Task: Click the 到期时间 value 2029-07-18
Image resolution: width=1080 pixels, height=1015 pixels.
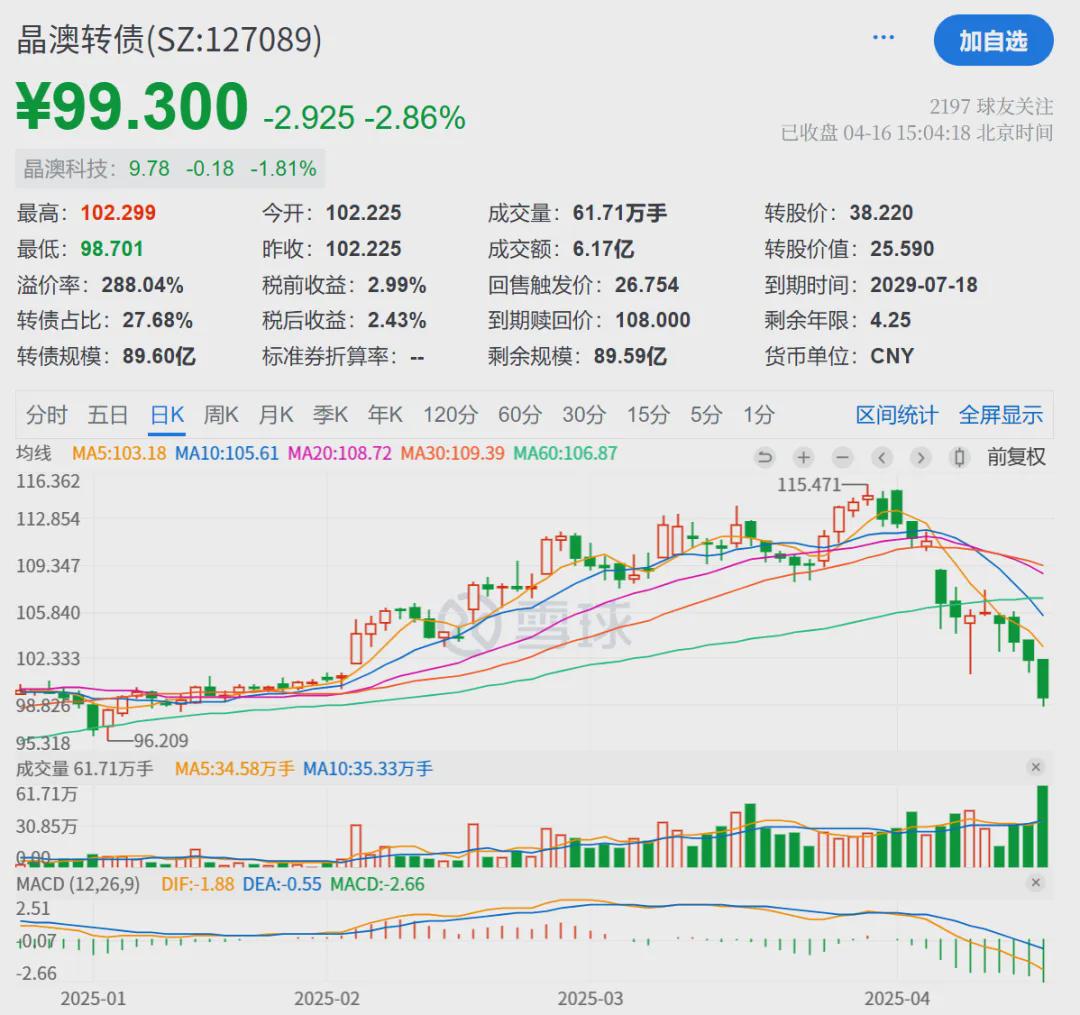Action: (x=924, y=285)
